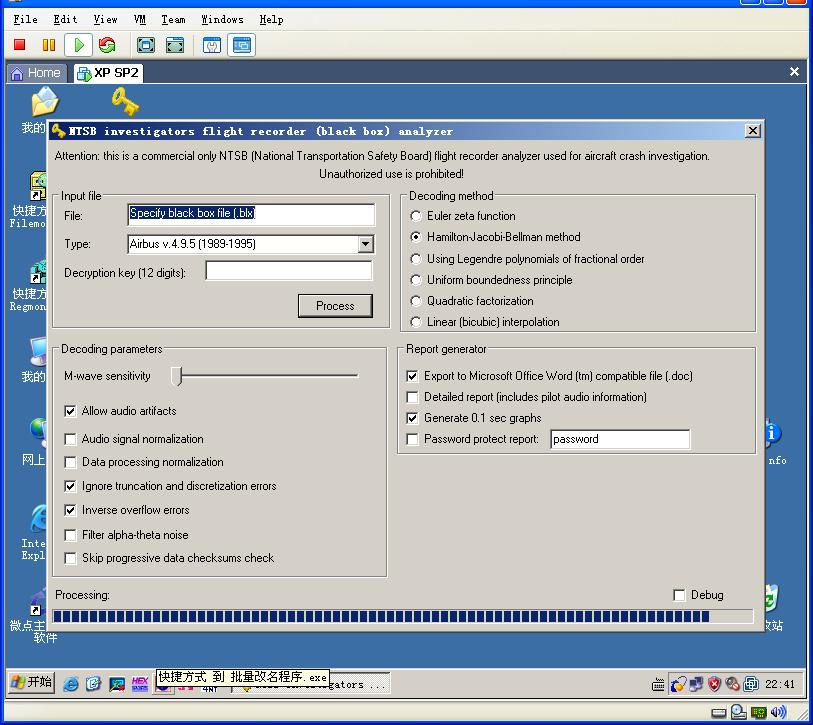Enable the Debug checkbox

679,595
